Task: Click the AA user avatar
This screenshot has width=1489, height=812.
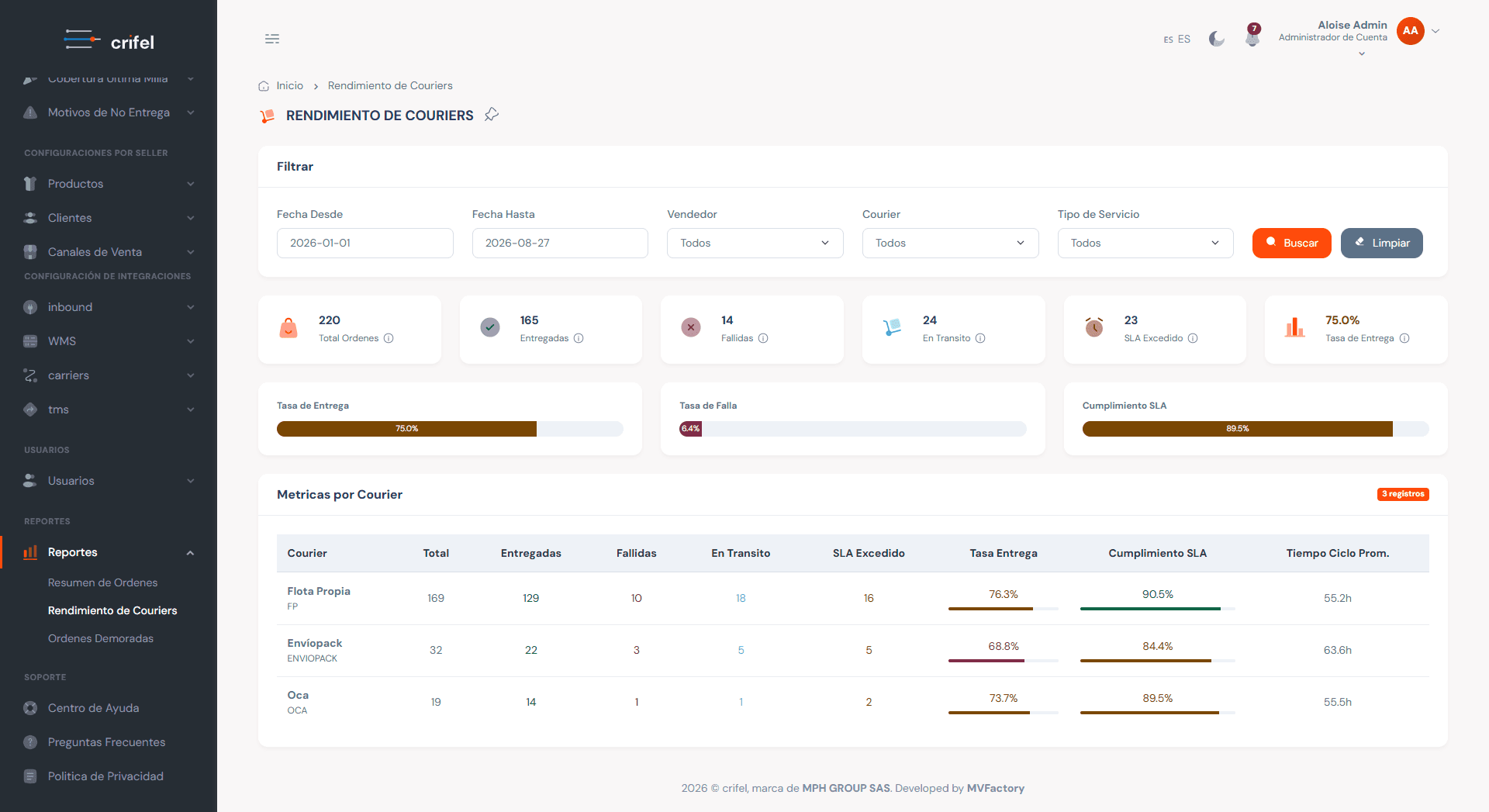Action: pos(1411,31)
